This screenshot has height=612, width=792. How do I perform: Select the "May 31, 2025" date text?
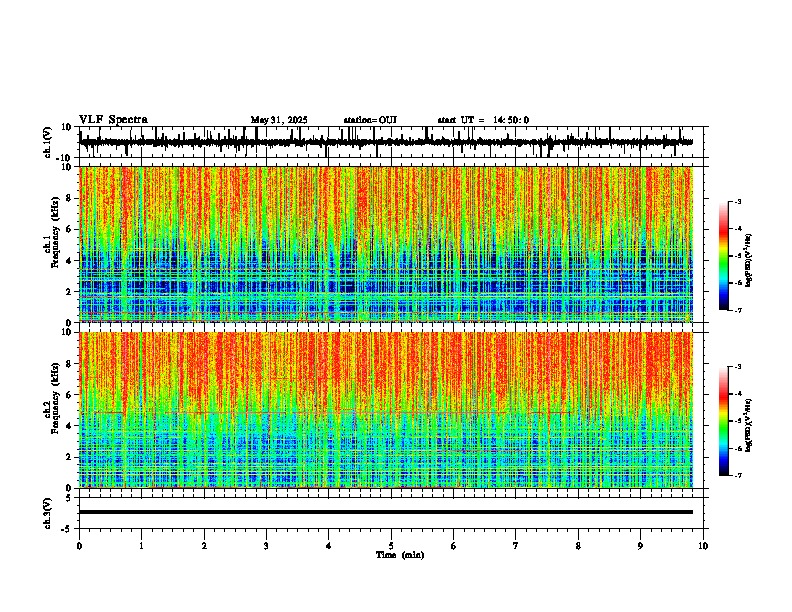pos(279,120)
